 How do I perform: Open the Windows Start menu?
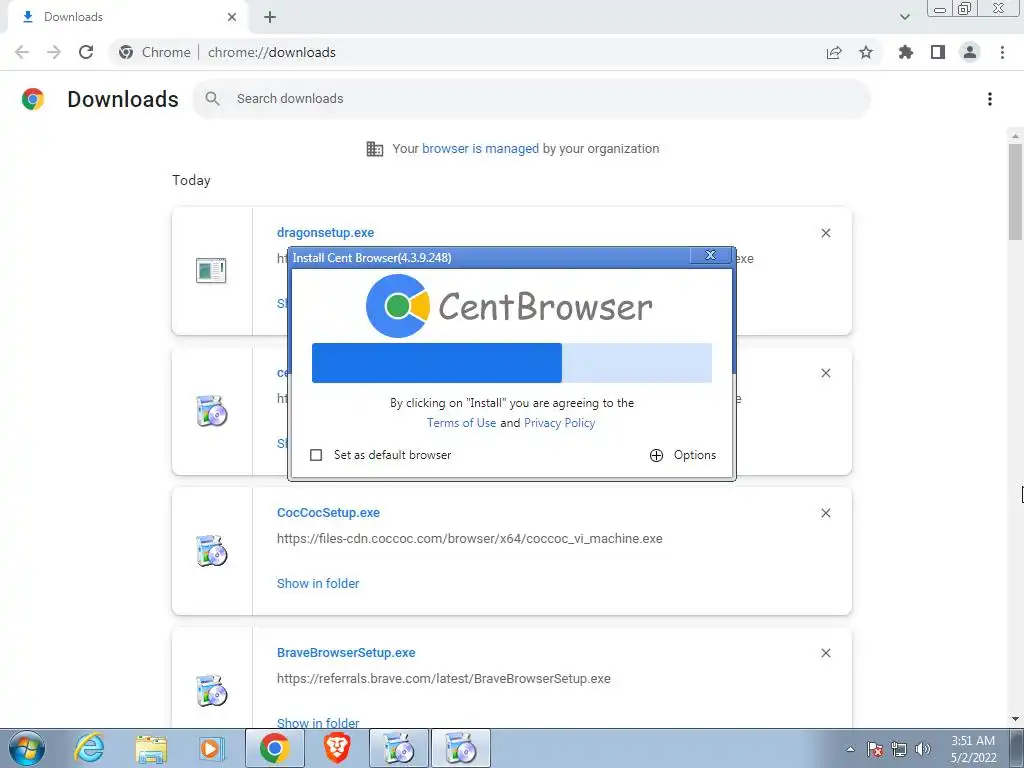coord(27,748)
